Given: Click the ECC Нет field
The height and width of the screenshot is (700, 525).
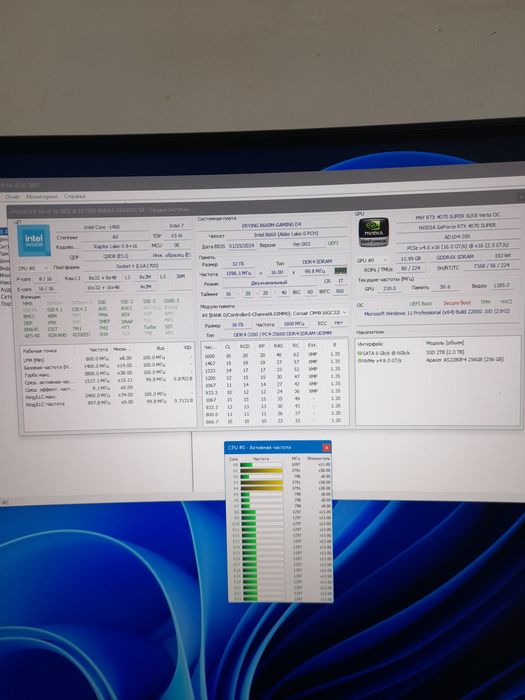Looking at the screenshot, I should click(338, 322).
